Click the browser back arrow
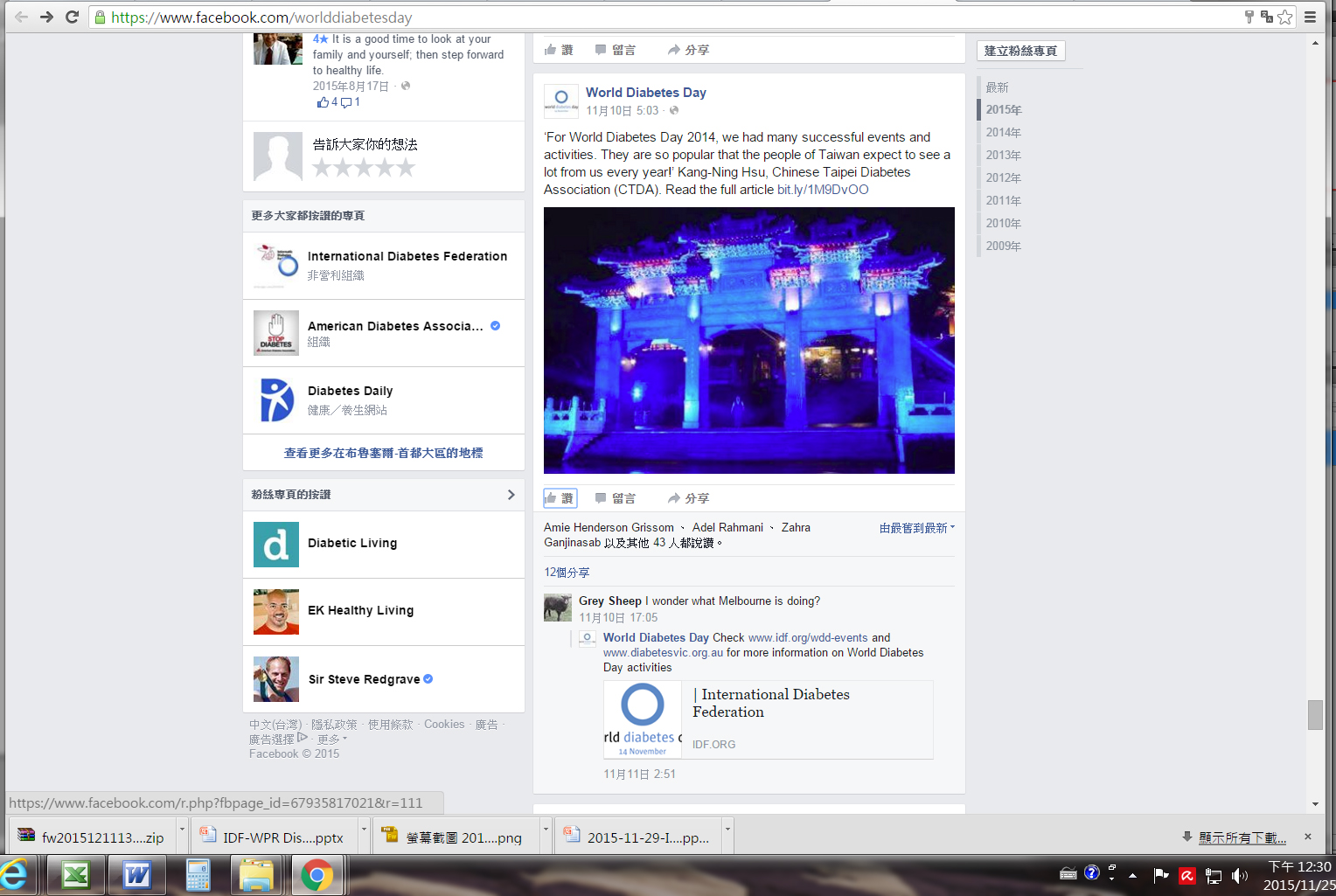 pyautogui.click(x=22, y=17)
